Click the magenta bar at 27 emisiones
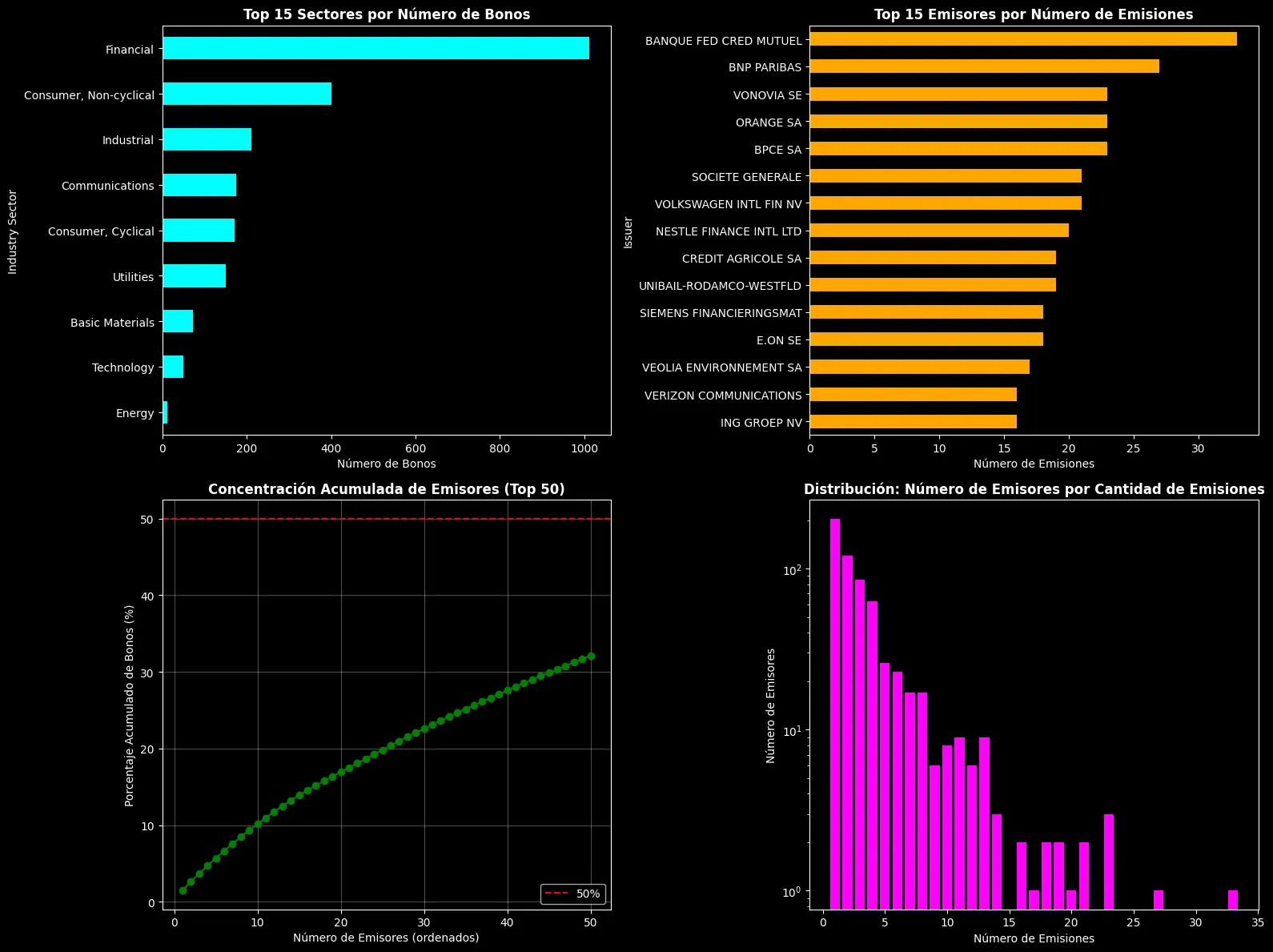The height and width of the screenshot is (952, 1273). tap(1159, 900)
